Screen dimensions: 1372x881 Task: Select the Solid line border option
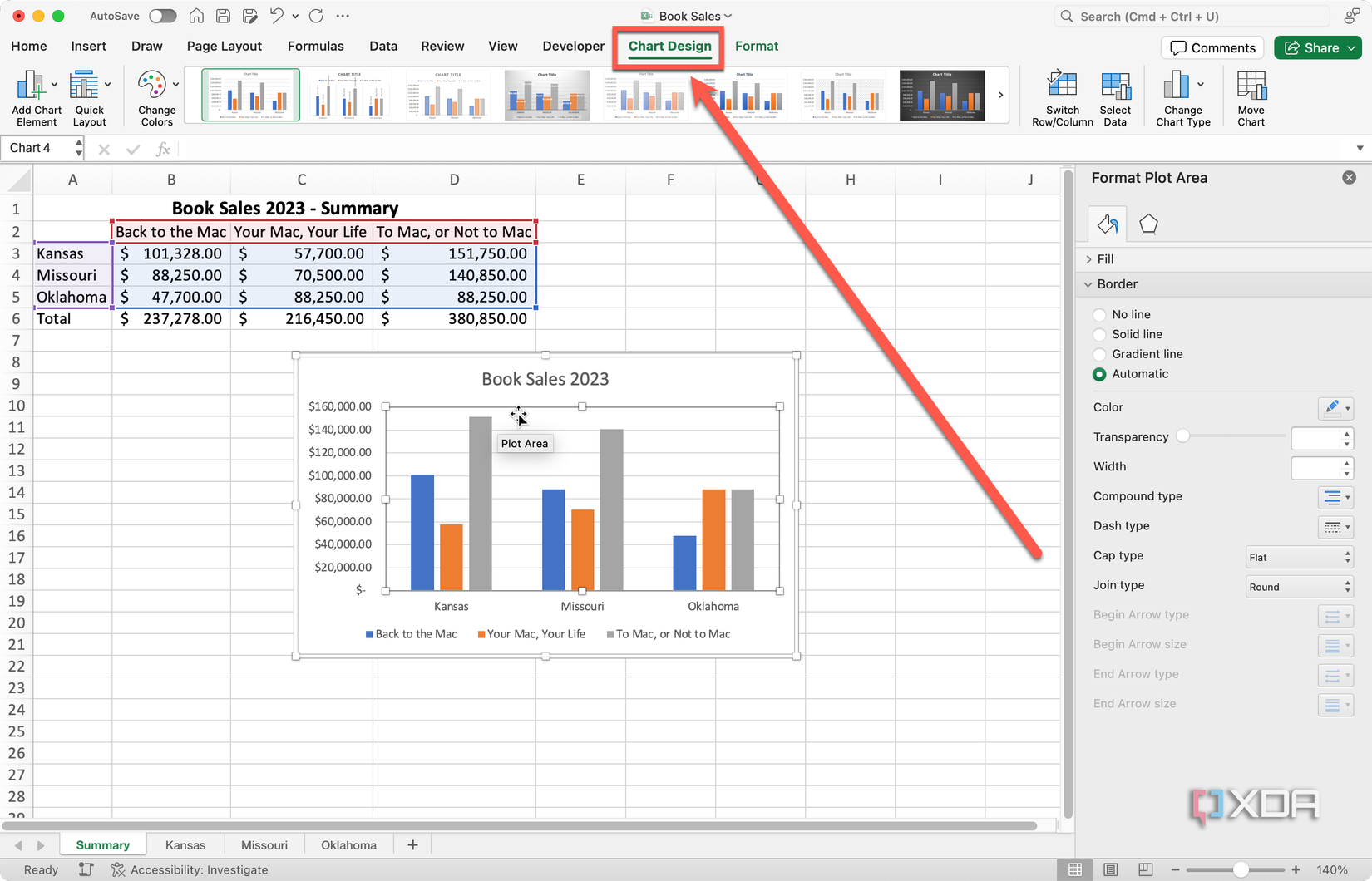(x=1099, y=335)
